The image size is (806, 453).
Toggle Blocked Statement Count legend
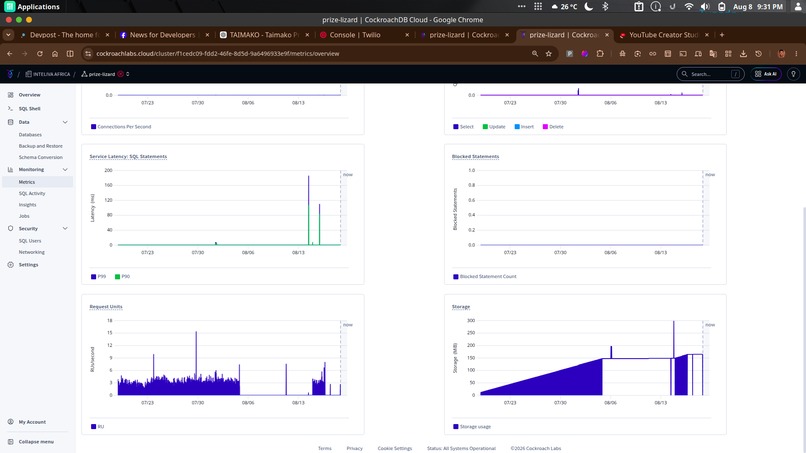coord(485,277)
